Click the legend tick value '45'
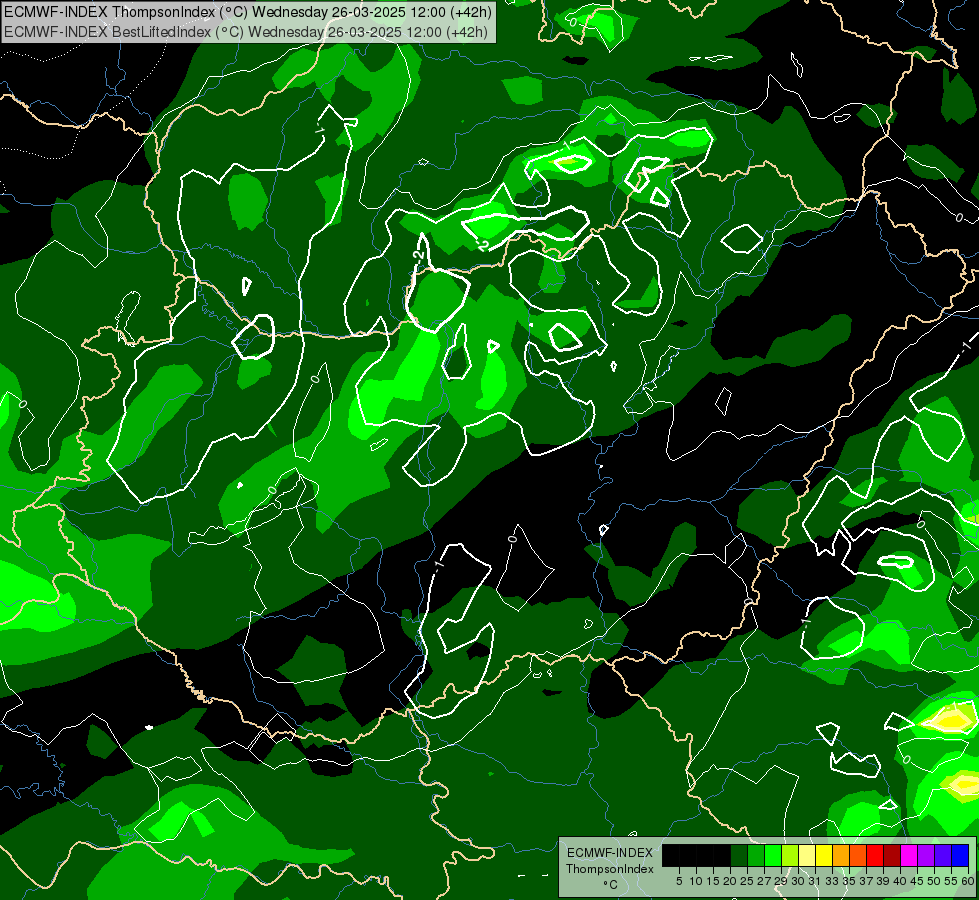 point(917,881)
